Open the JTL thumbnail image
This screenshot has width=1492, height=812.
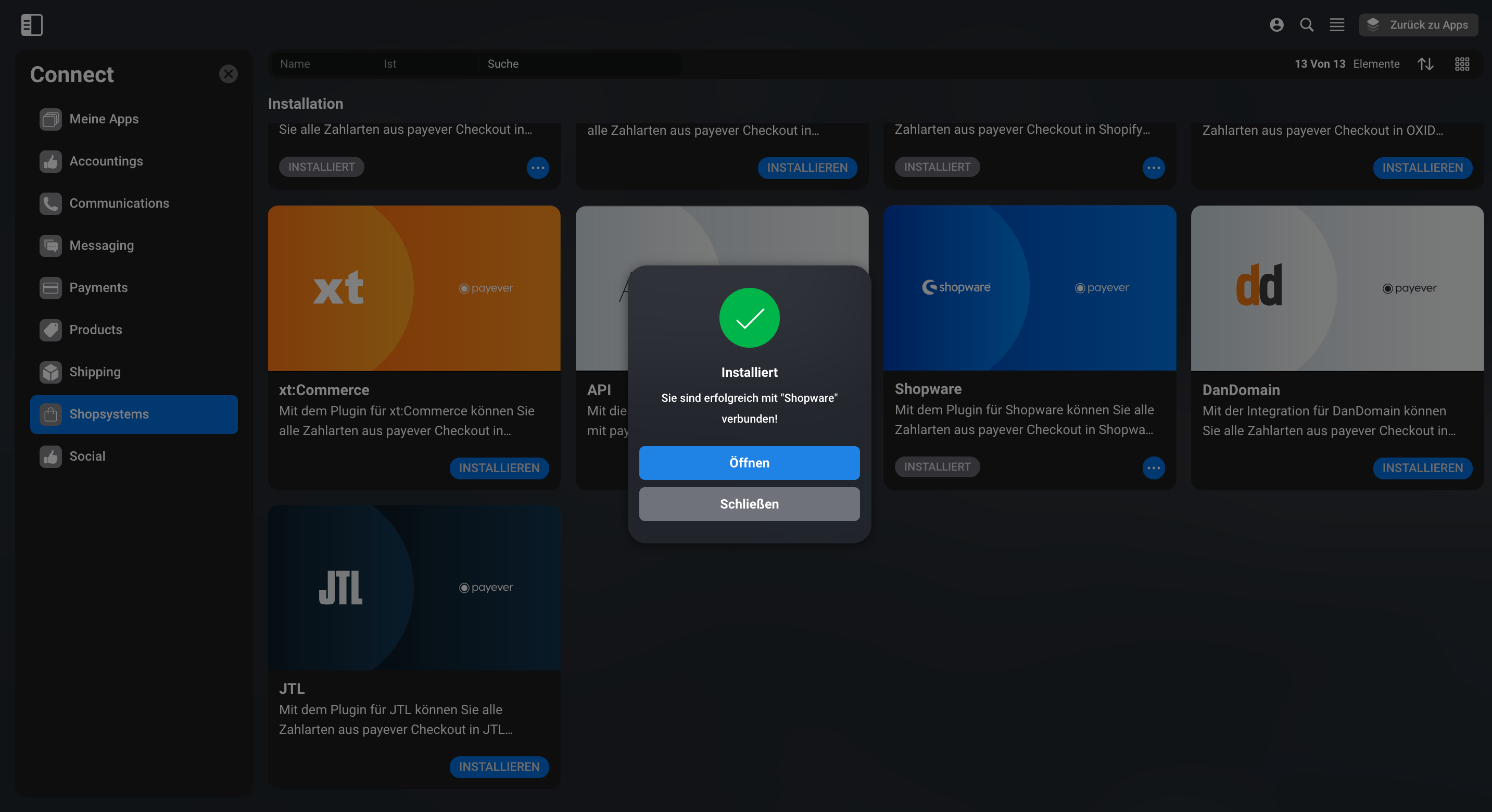pos(414,588)
